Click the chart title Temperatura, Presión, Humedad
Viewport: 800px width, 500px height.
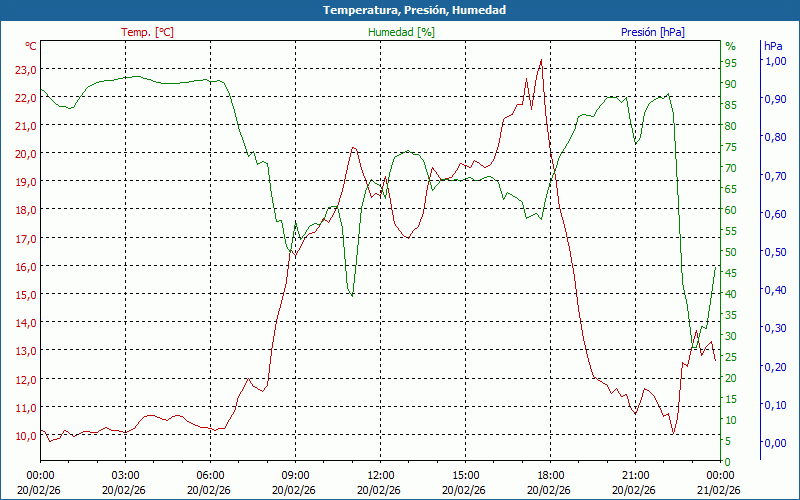point(400,10)
